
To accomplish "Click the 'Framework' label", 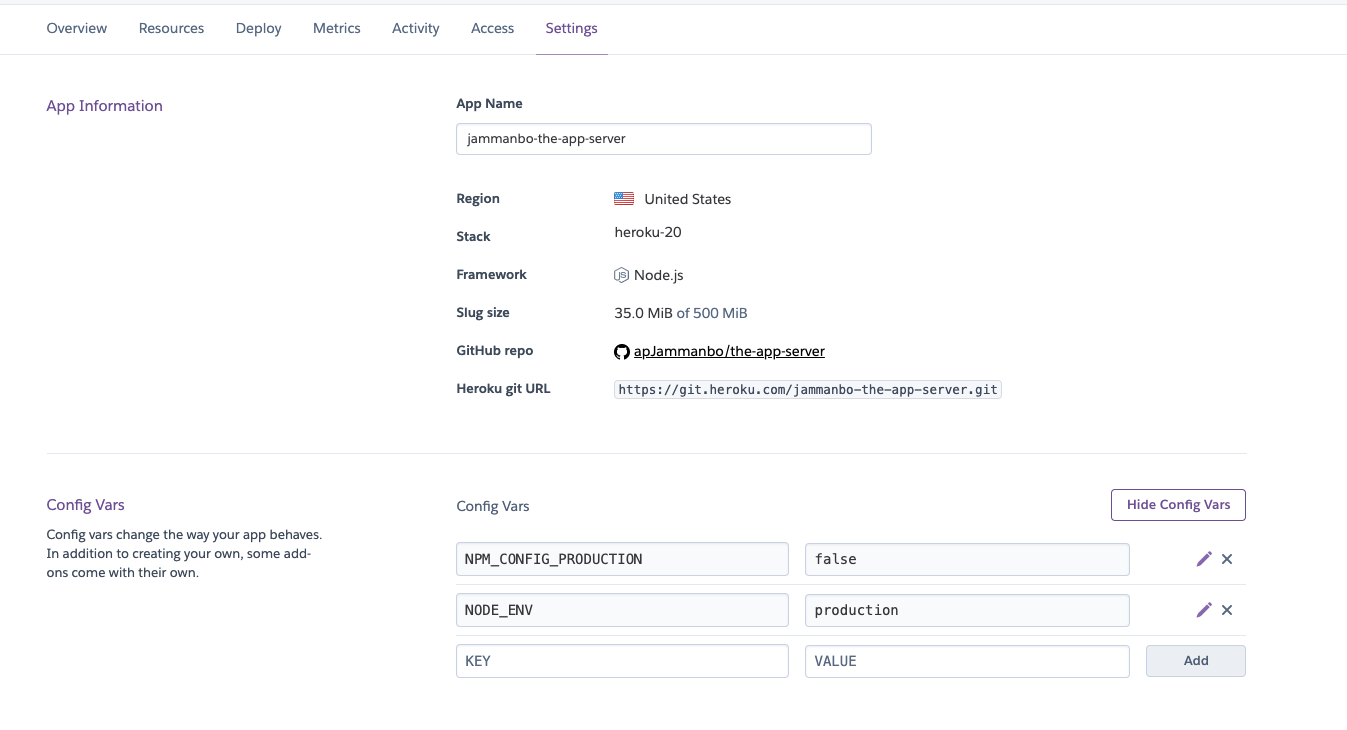I will (x=491, y=274).
